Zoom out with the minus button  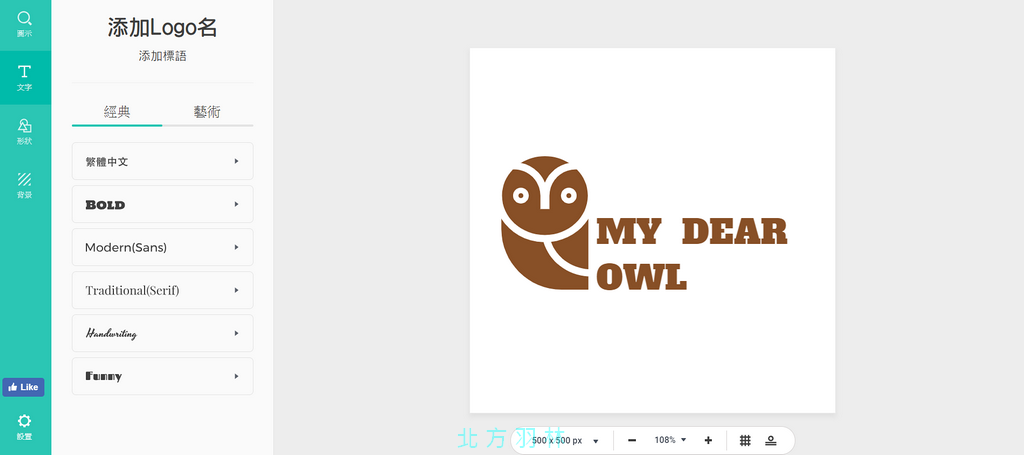[632, 441]
